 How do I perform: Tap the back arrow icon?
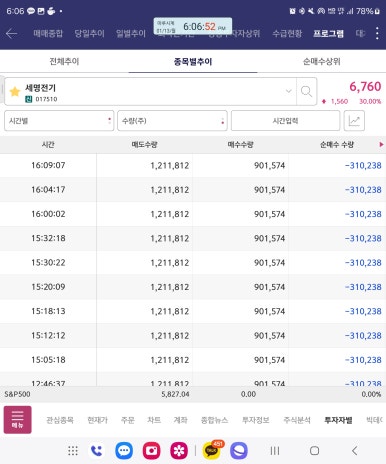click(x=12, y=33)
